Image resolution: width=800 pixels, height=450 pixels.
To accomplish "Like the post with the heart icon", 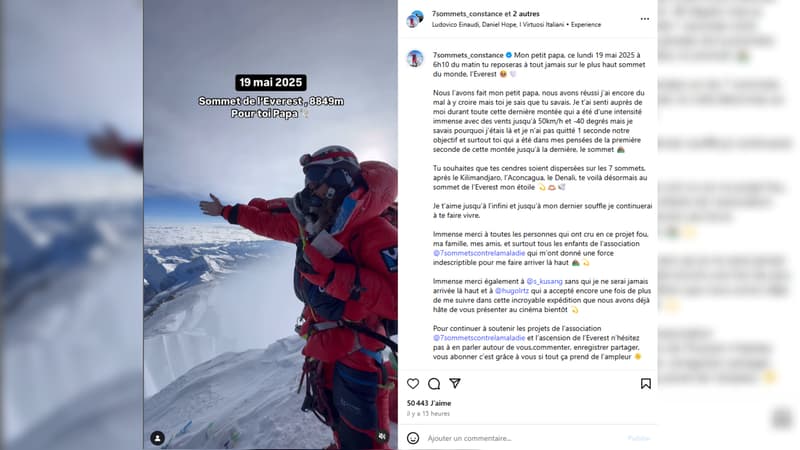I will click(x=413, y=383).
